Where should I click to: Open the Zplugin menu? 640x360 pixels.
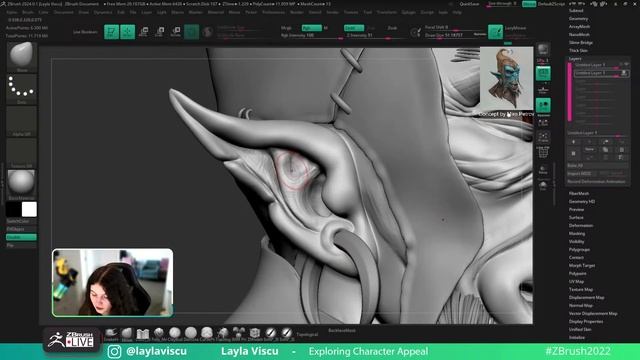(x=408, y=12)
